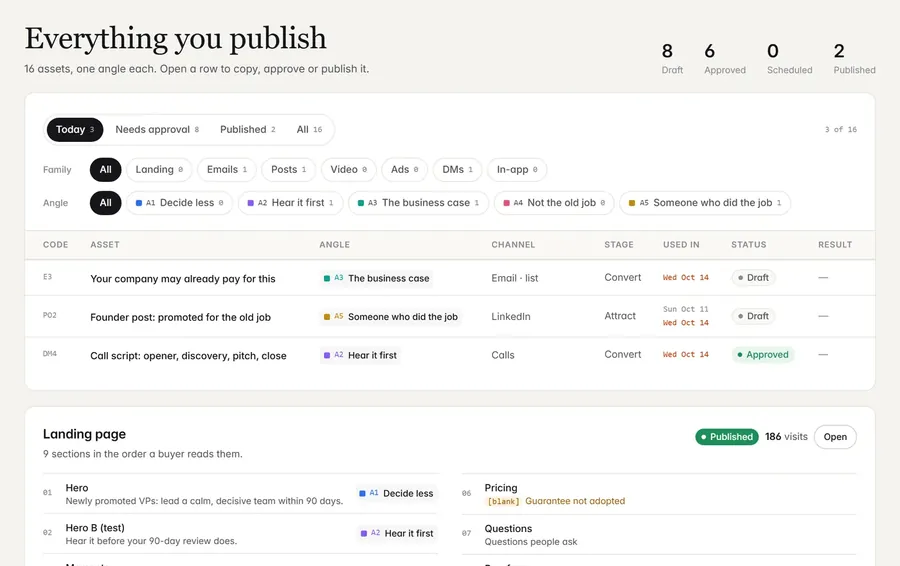This screenshot has width=900, height=566.
Task: Click the Draft status pill in row PO2
Action: (753, 316)
